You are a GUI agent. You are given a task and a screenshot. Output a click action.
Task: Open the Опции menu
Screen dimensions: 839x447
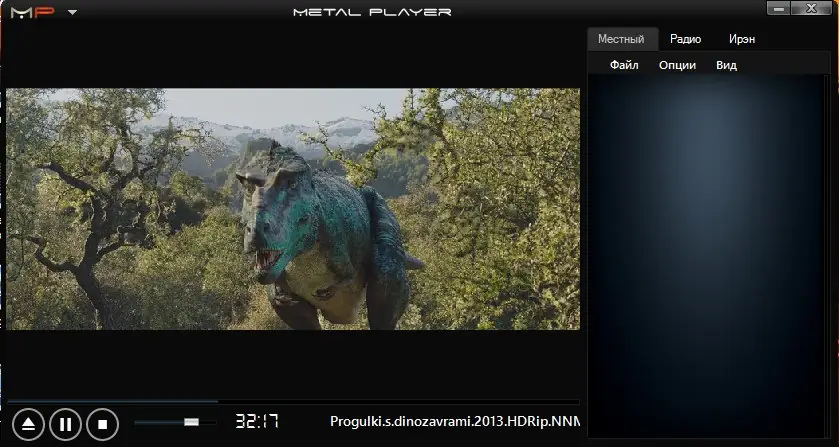click(x=677, y=65)
